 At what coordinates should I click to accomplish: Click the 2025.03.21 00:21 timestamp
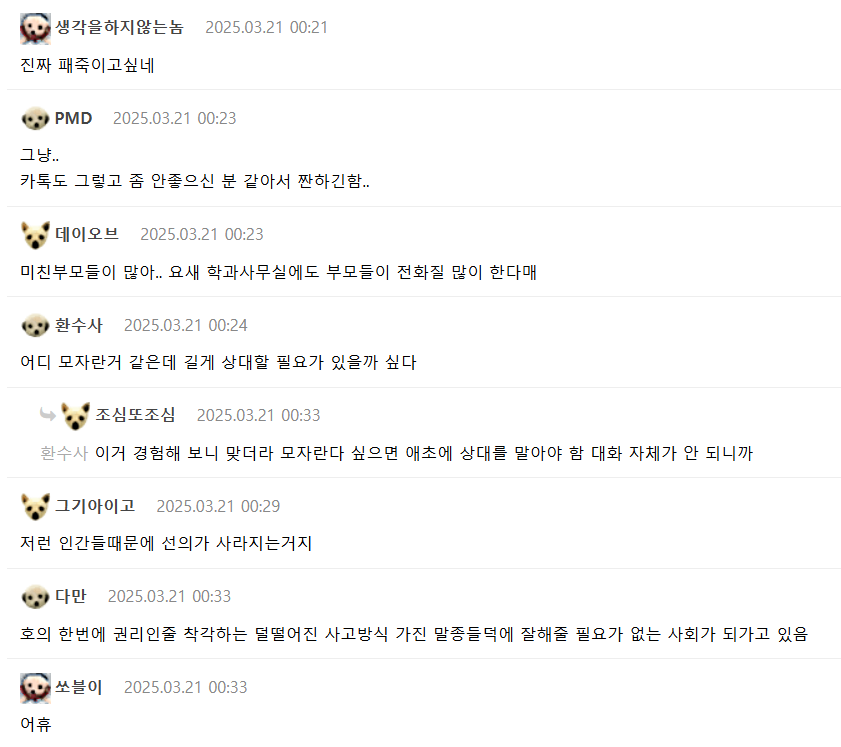[x=266, y=27]
